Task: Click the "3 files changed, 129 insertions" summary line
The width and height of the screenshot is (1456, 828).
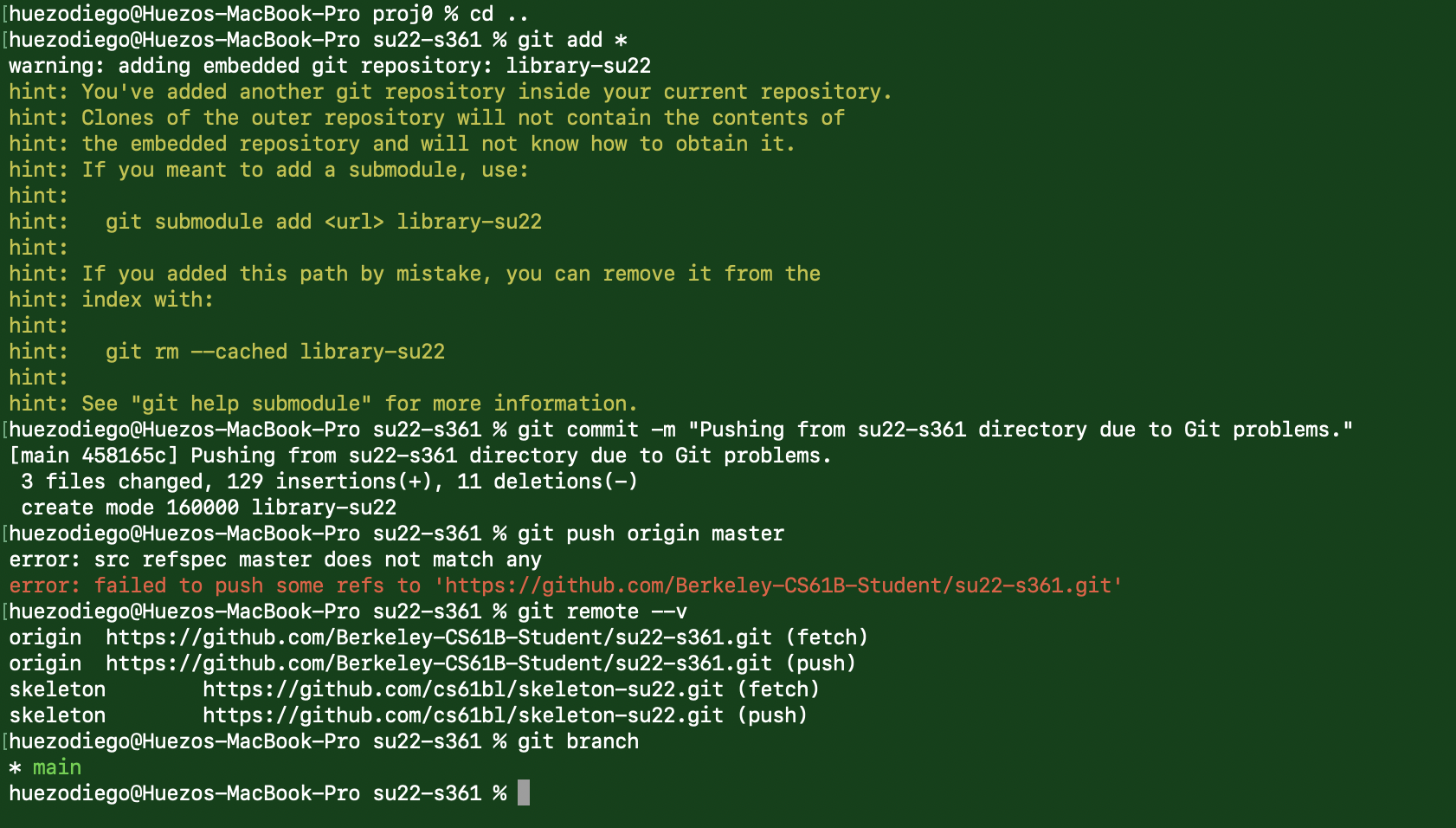Action: pyautogui.click(x=329, y=482)
